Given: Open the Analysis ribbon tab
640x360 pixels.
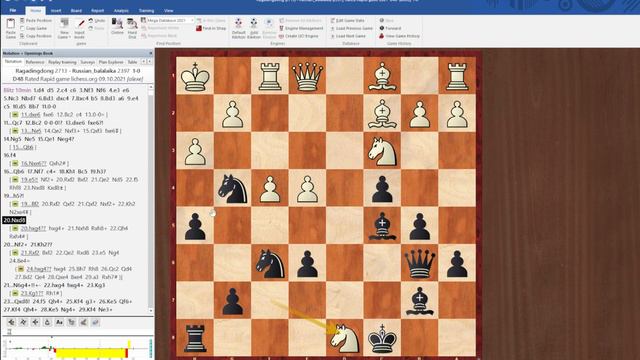Looking at the screenshot, I should pyautogui.click(x=121, y=11).
